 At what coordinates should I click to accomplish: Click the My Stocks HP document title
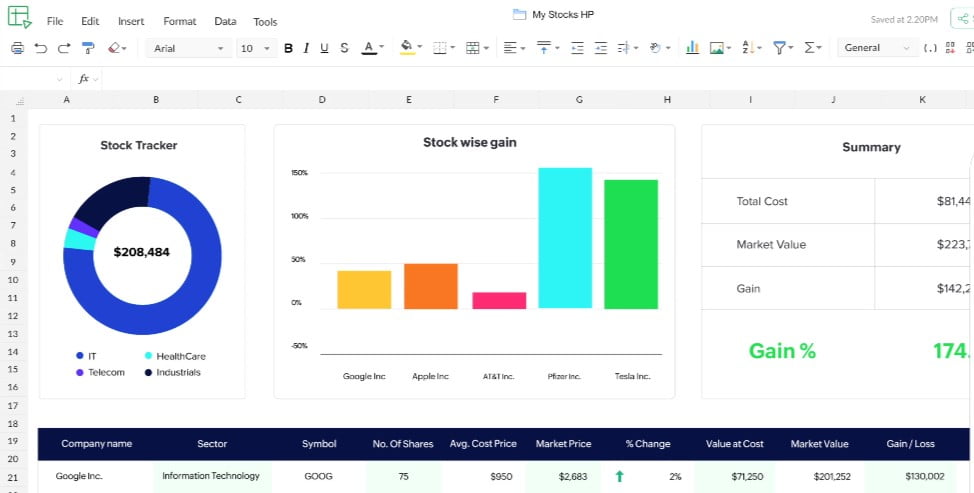(563, 15)
